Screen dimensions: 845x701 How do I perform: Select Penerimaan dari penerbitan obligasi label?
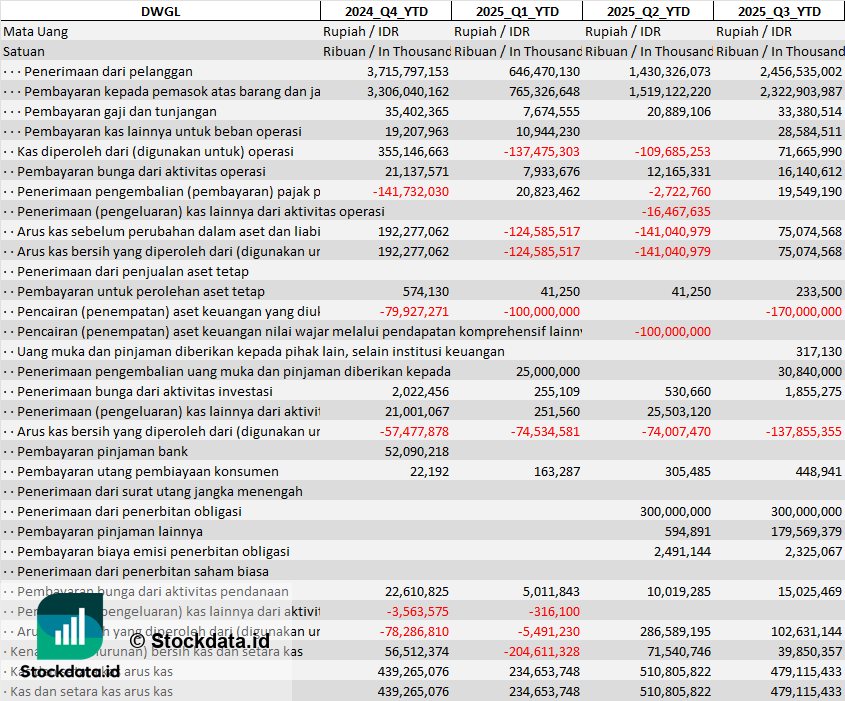(129, 511)
